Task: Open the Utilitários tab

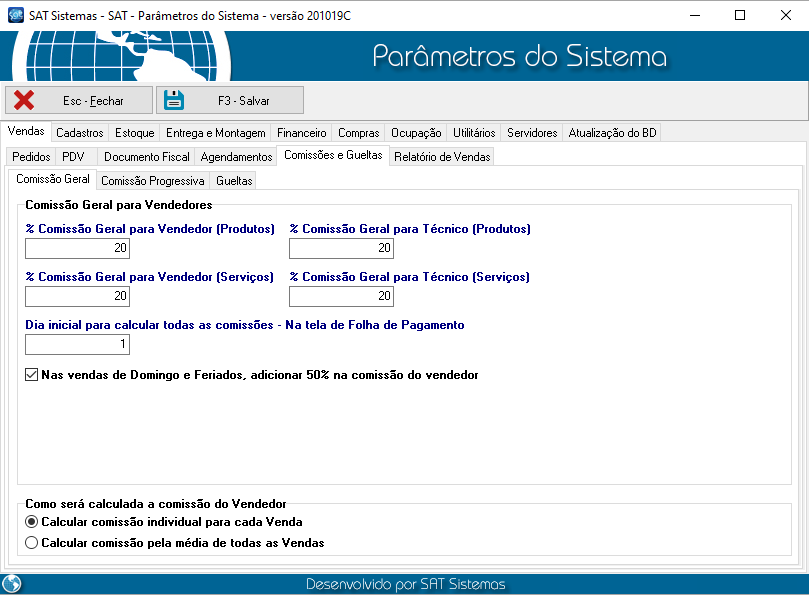Action: point(474,133)
